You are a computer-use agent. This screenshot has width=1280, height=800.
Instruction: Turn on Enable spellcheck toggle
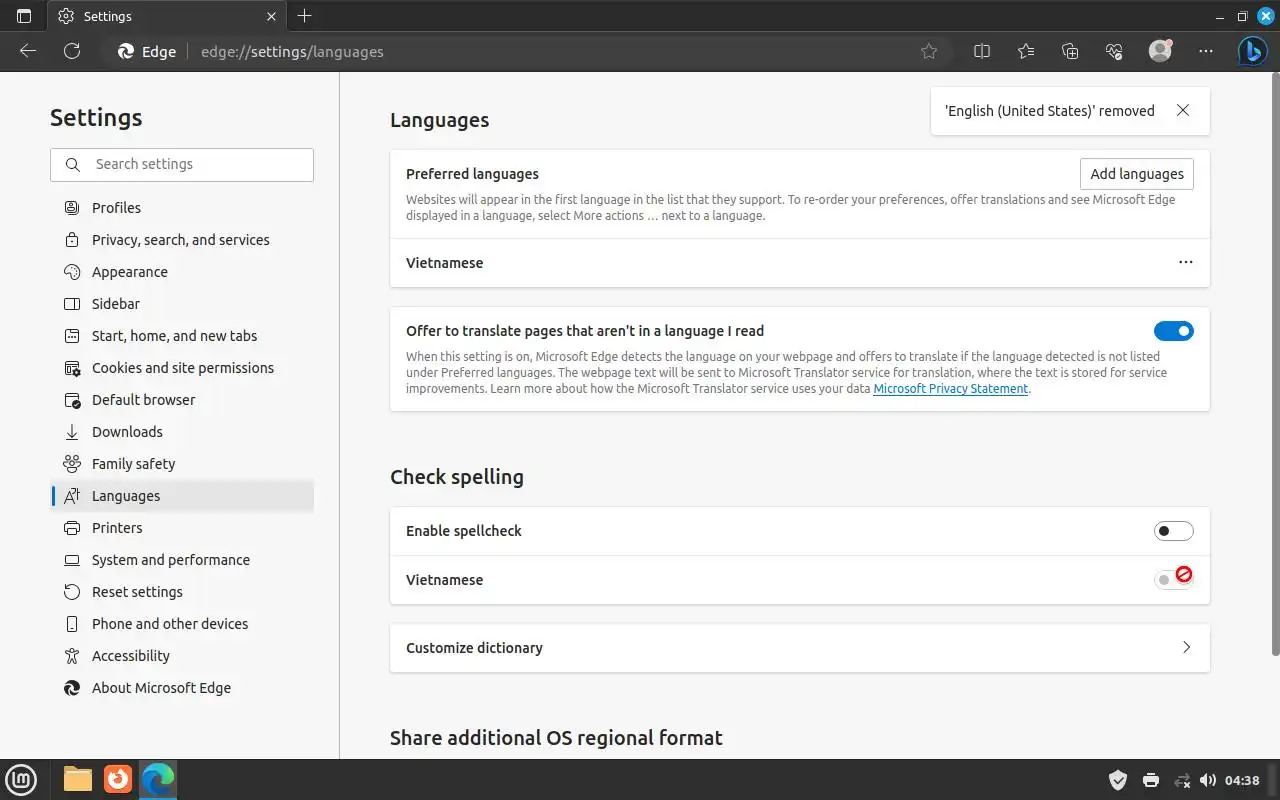click(1173, 531)
